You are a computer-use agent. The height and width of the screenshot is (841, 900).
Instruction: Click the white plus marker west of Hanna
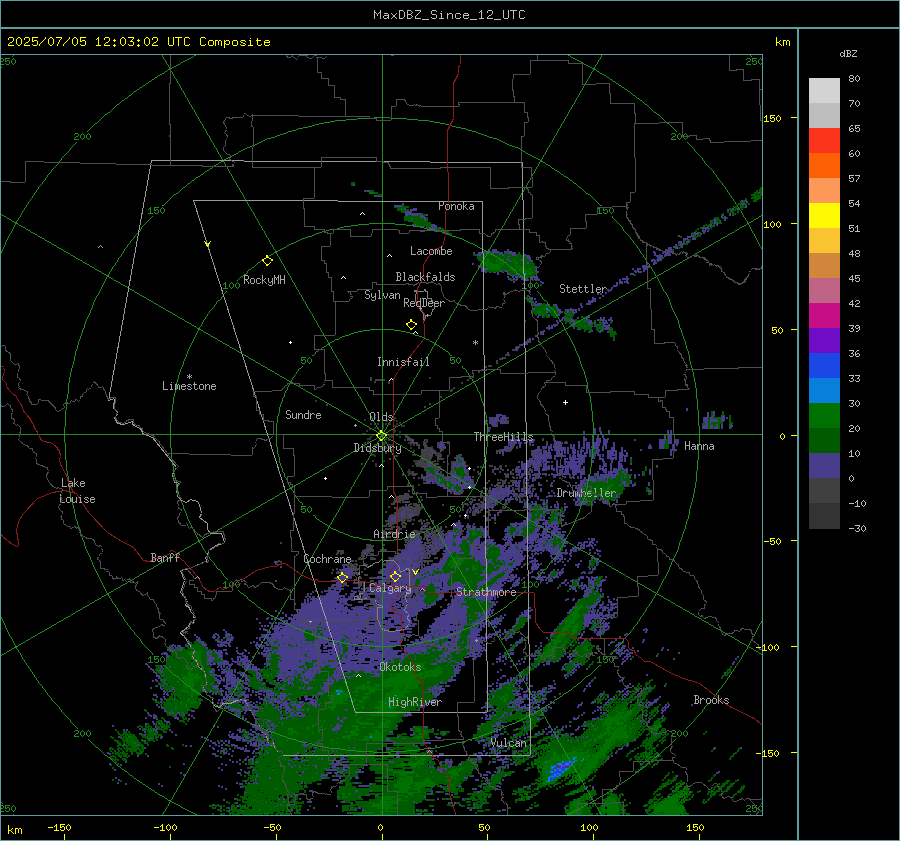[x=565, y=402]
